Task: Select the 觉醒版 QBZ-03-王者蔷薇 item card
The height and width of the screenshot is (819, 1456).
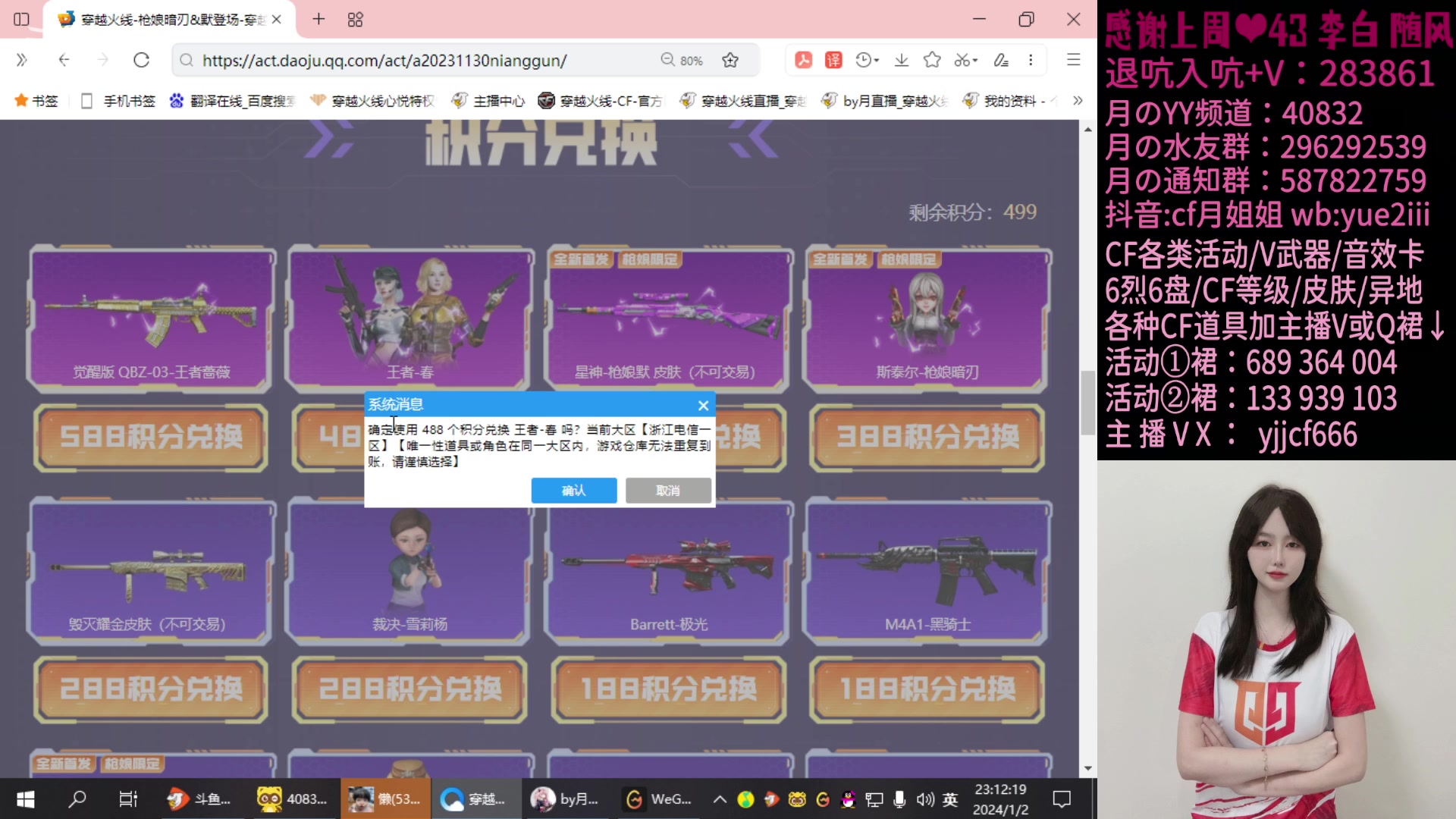Action: tap(151, 318)
